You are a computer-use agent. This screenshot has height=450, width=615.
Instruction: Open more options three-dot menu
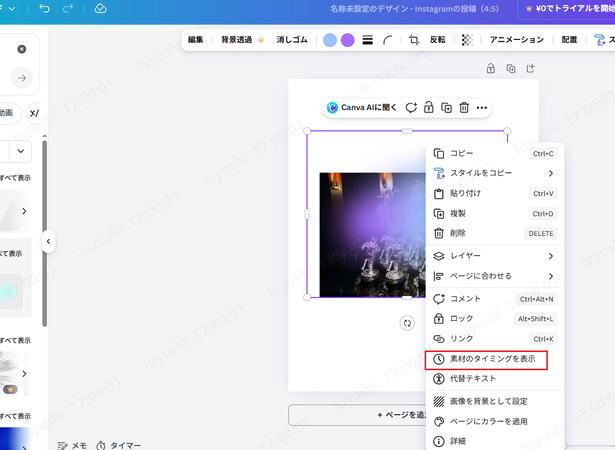pos(482,107)
